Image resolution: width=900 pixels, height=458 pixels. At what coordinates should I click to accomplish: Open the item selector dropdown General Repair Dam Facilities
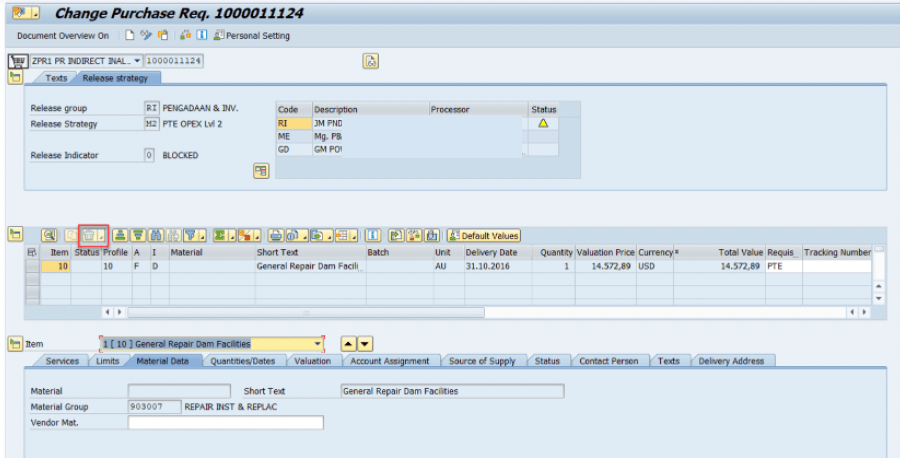click(320, 344)
